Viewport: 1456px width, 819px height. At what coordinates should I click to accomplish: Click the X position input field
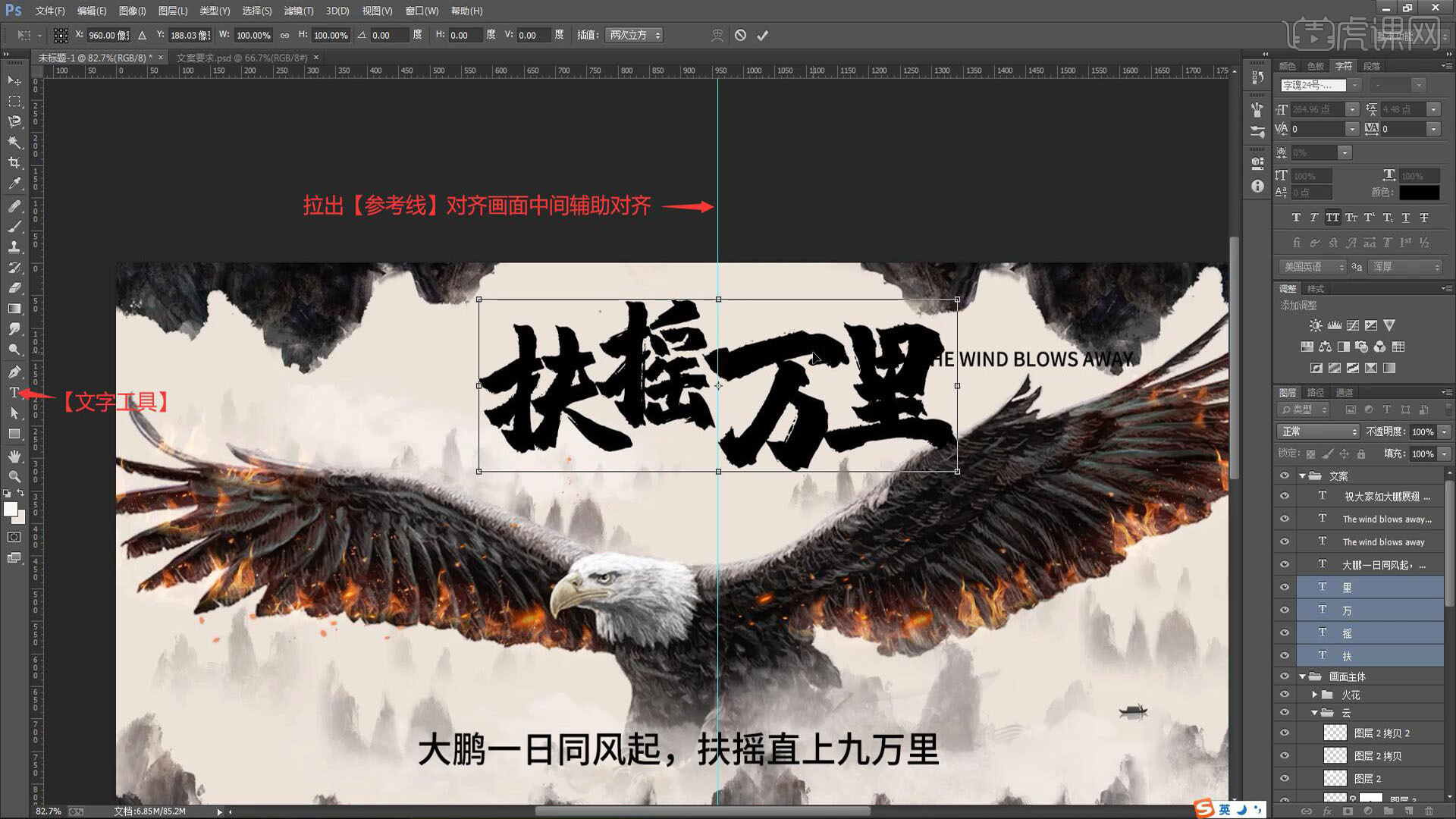(x=108, y=35)
